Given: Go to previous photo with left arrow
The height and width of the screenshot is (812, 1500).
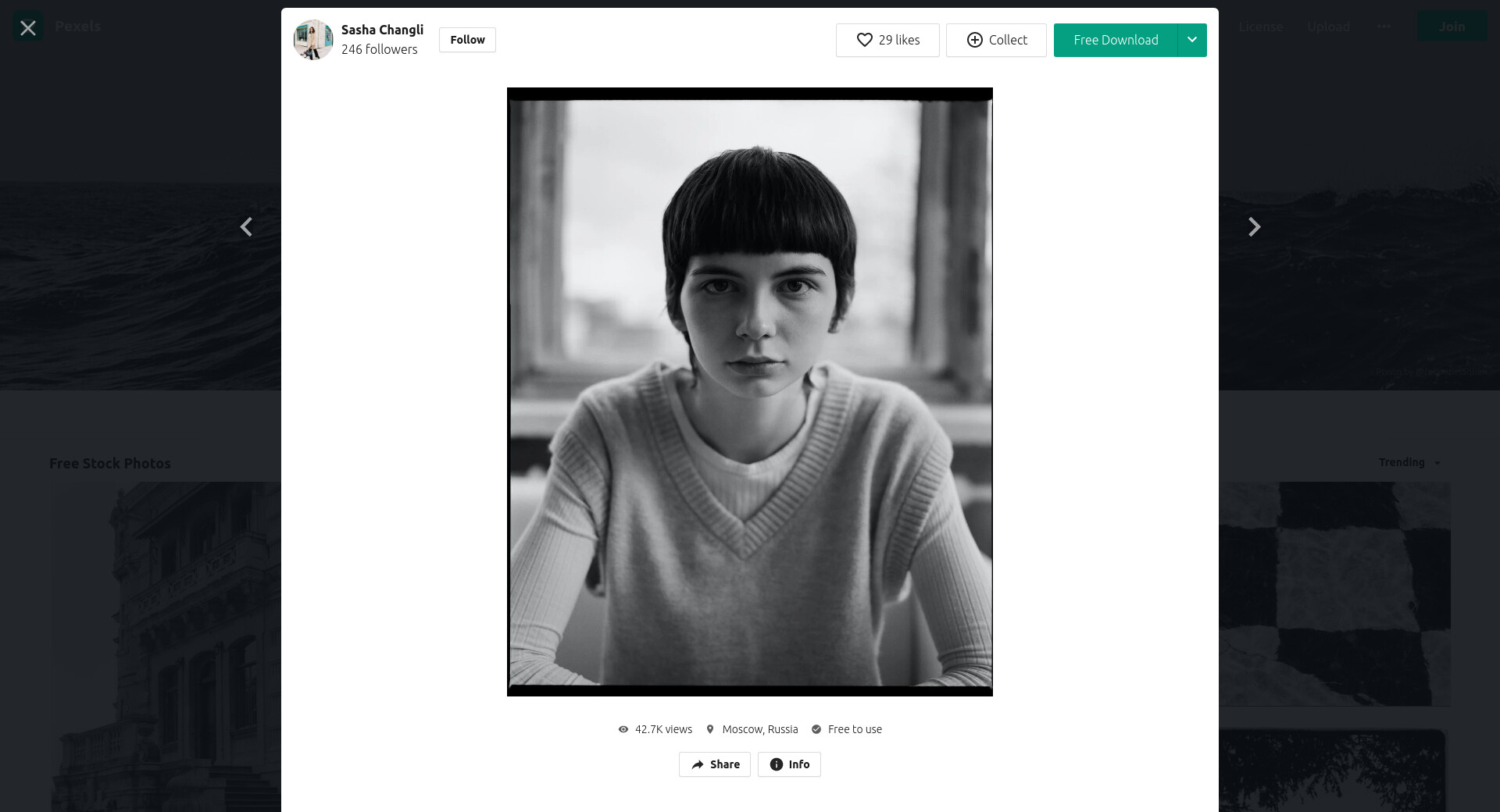Looking at the screenshot, I should pos(246,227).
